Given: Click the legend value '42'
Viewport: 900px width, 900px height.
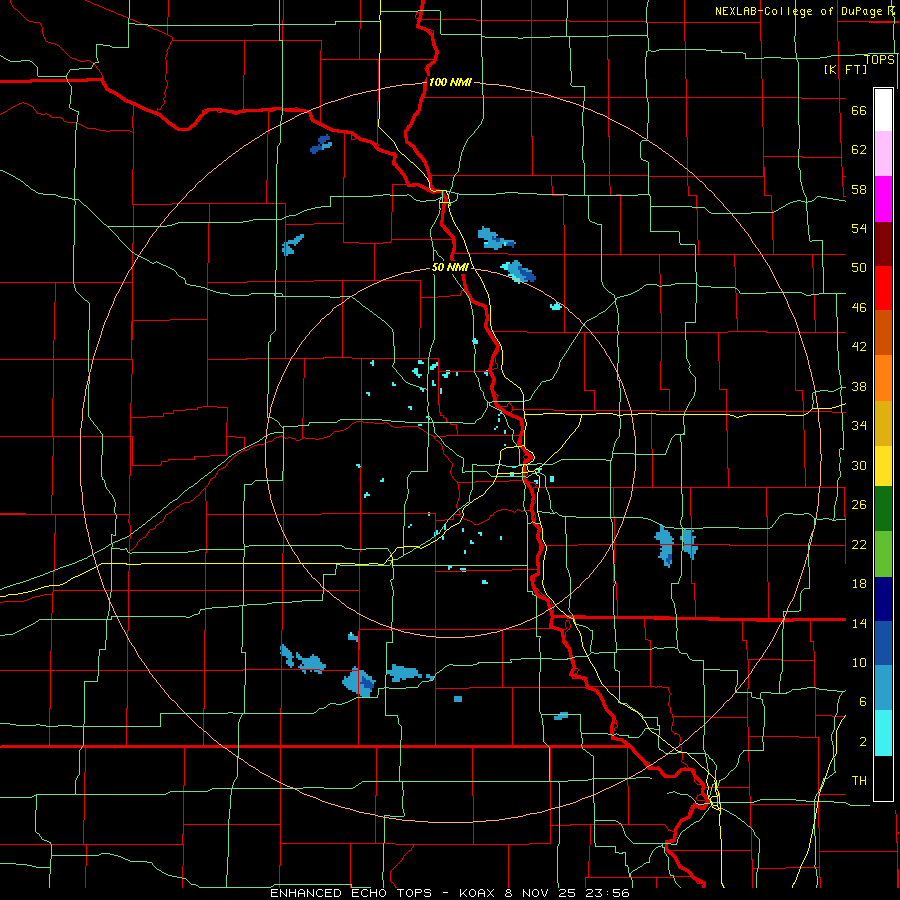Looking at the screenshot, I should point(859,346).
